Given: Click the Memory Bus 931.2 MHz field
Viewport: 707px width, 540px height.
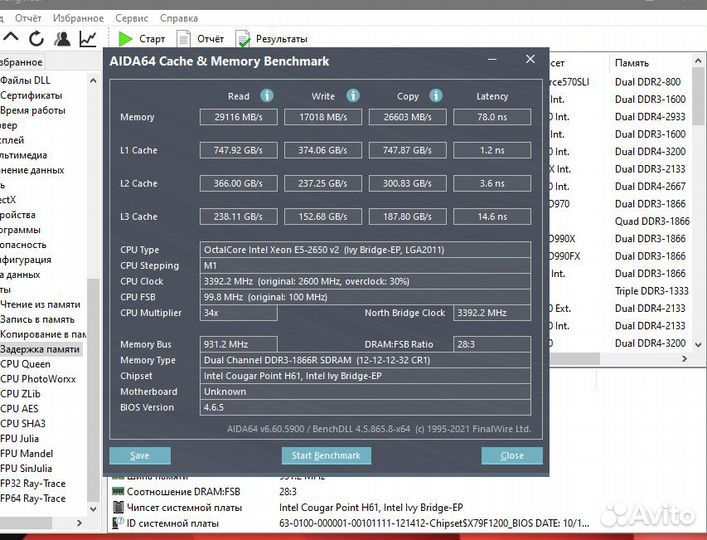Looking at the screenshot, I should point(239,344).
